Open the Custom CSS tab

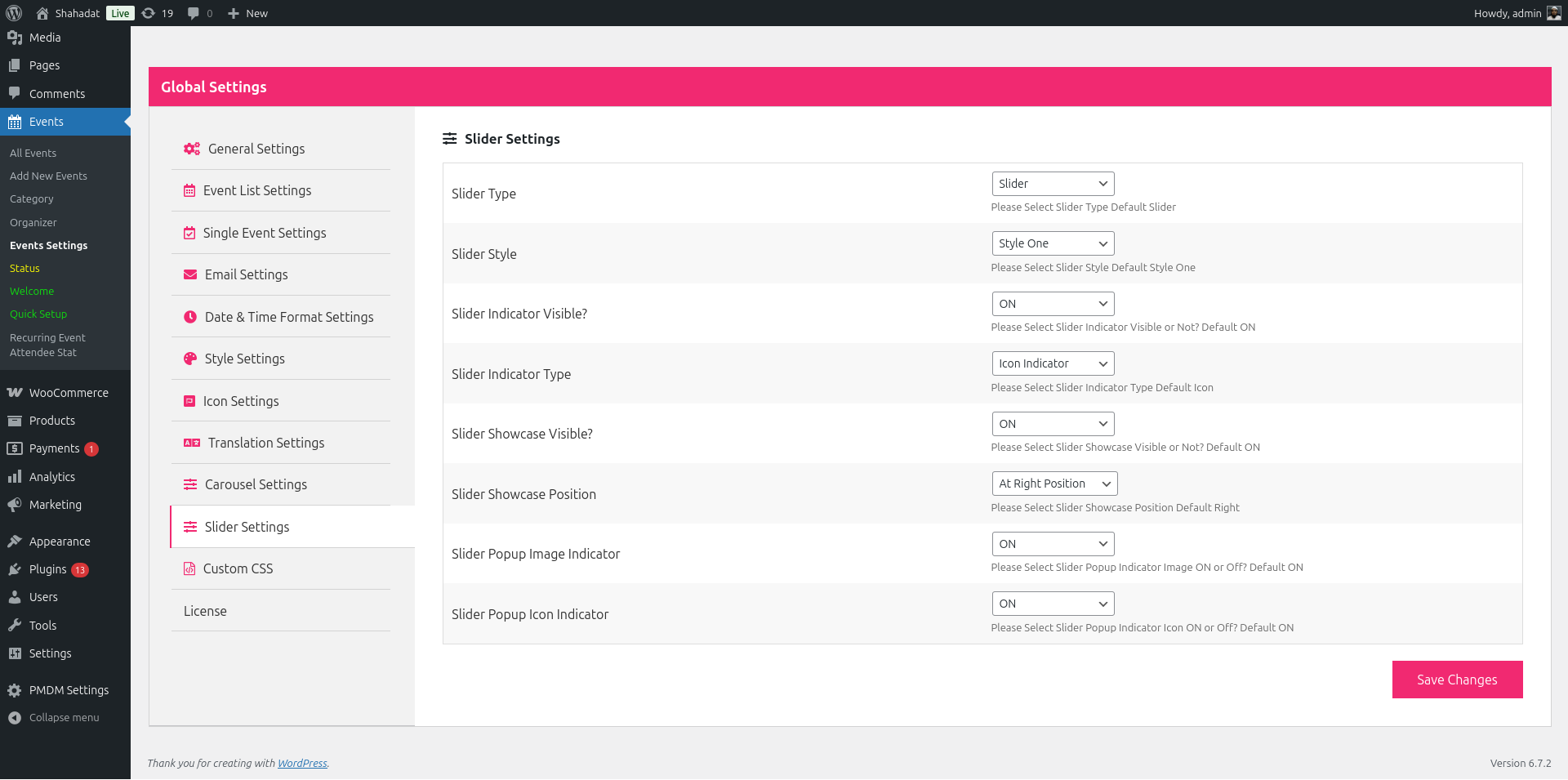[x=281, y=568]
